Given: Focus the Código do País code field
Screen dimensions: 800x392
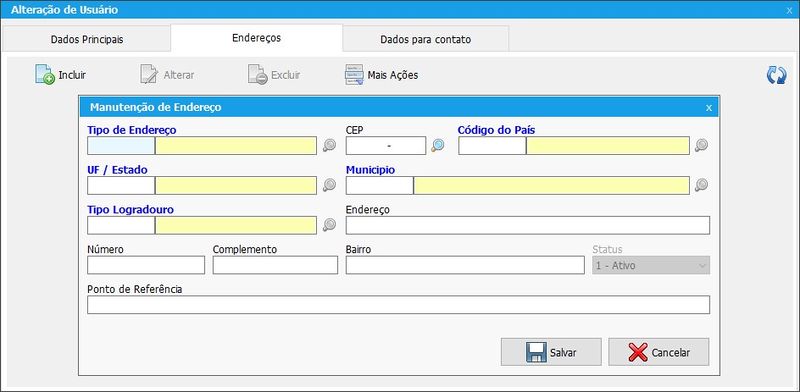Looking at the screenshot, I should point(492,145).
